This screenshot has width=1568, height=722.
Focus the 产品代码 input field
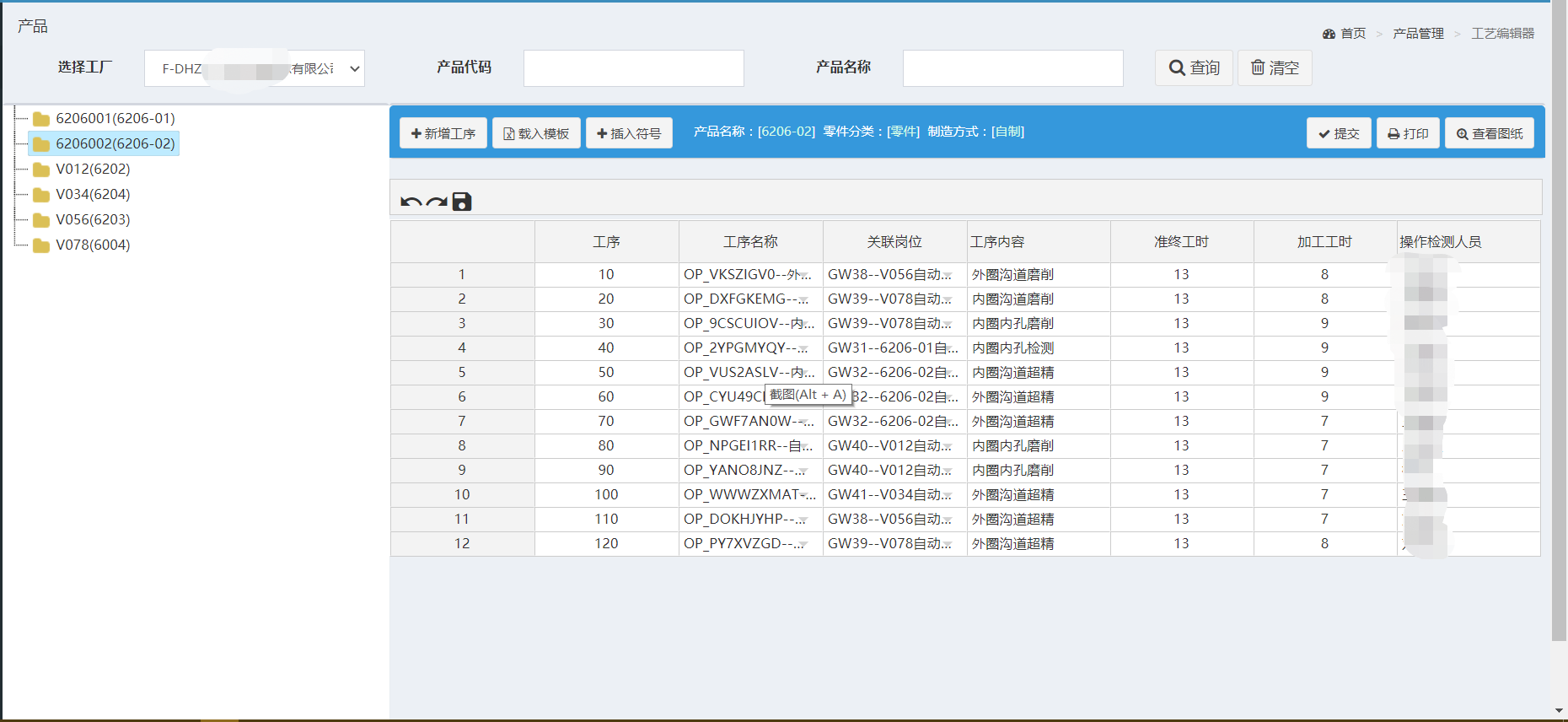[634, 68]
